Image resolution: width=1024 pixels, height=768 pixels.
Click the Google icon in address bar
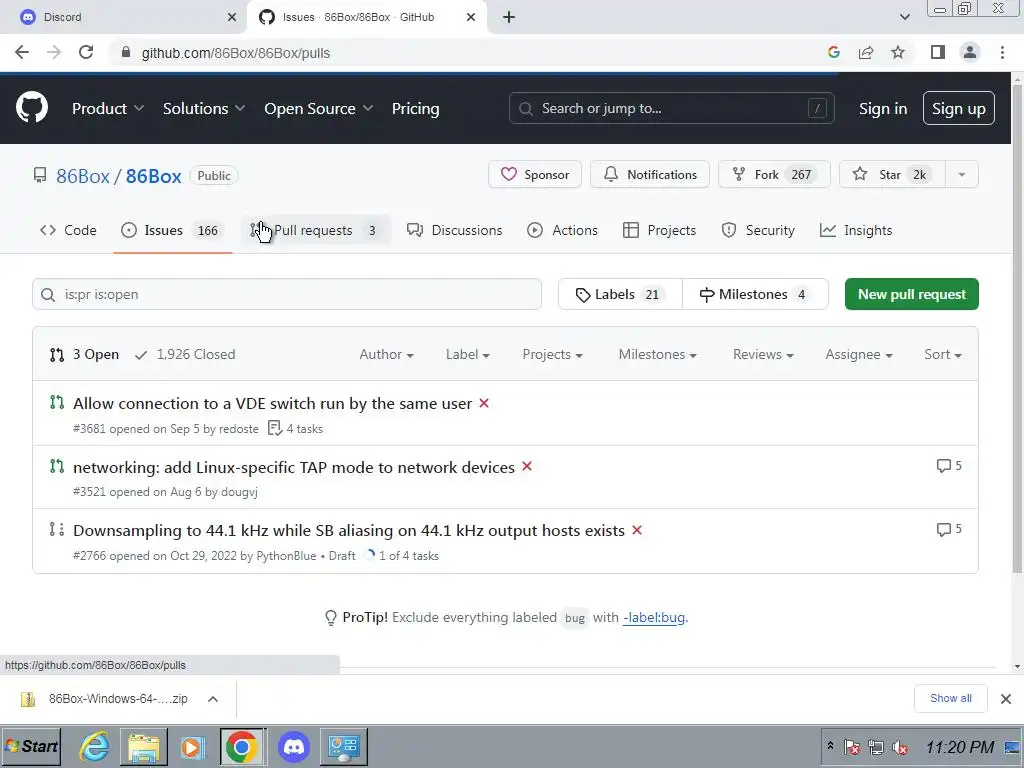point(833,52)
